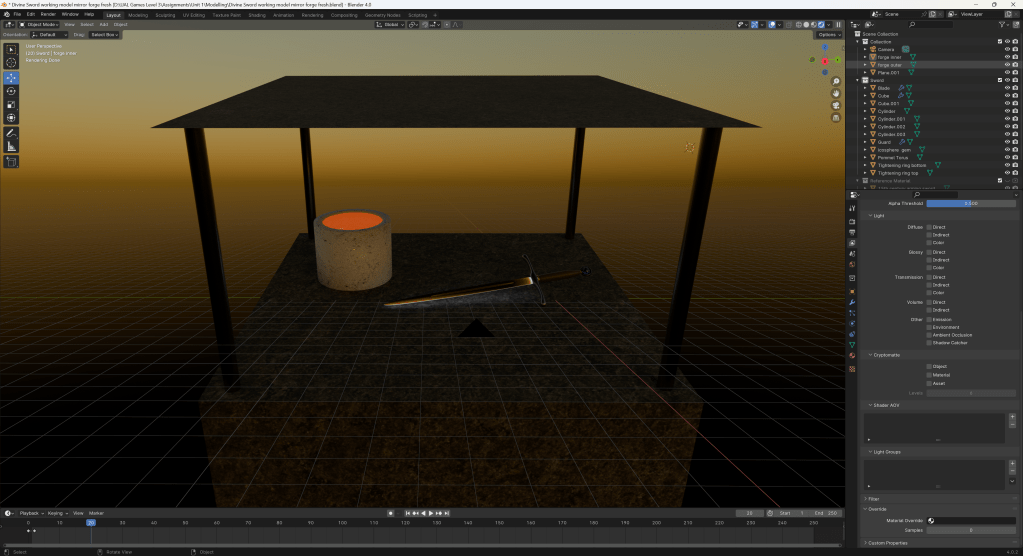Open the Render menu
The height and width of the screenshot is (556, 1023).
(47, 15)
